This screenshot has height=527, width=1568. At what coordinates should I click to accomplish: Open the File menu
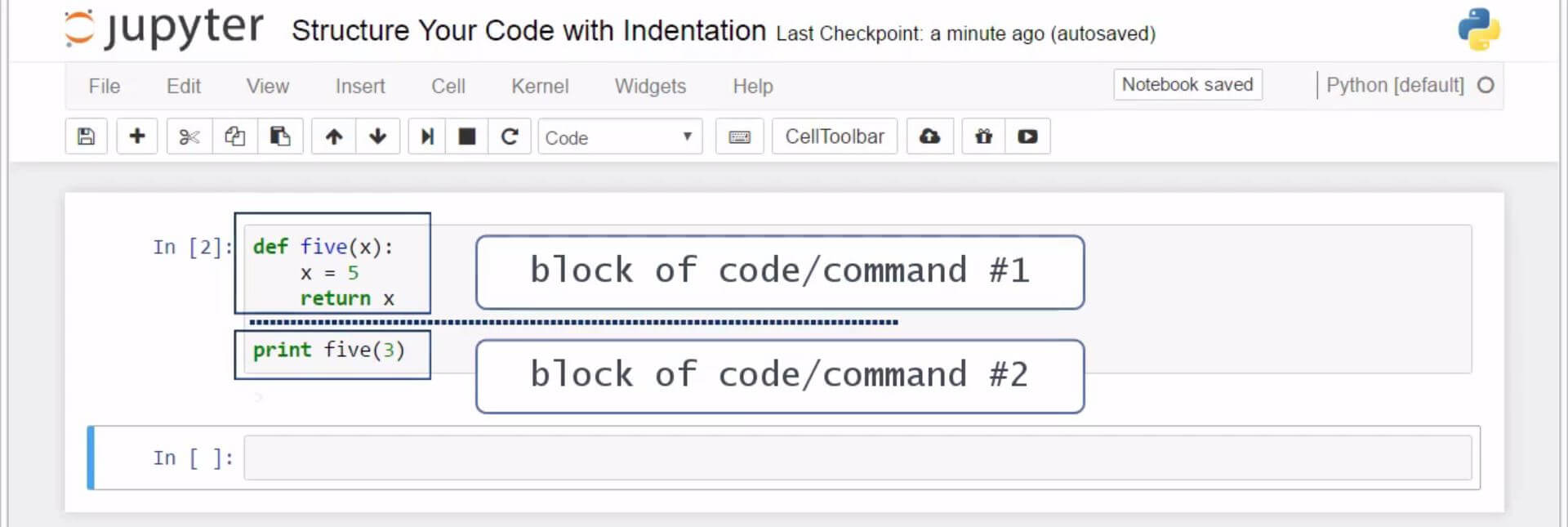[x=105, y=86]
